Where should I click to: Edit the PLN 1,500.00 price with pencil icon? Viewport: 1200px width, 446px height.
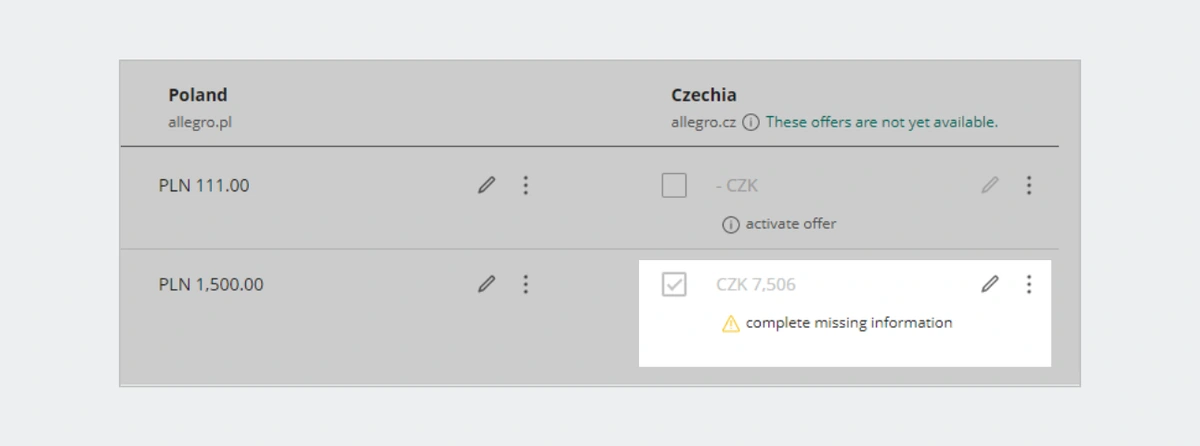pyautogui.click(x=487, y=284)
